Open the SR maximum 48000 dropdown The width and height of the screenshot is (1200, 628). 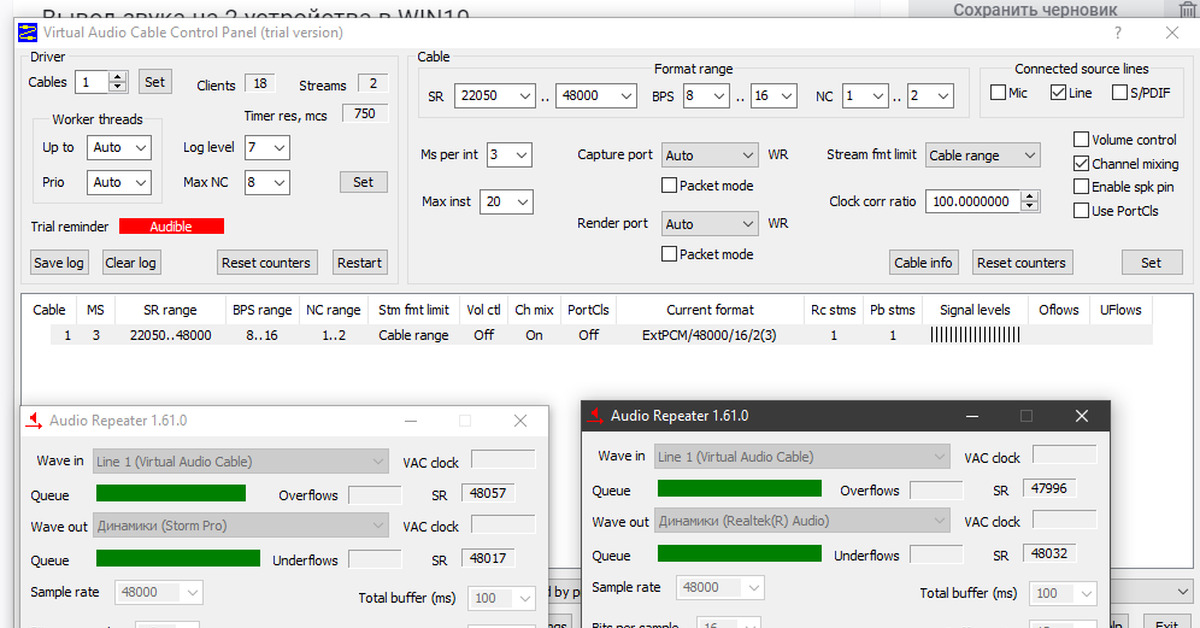596,96
